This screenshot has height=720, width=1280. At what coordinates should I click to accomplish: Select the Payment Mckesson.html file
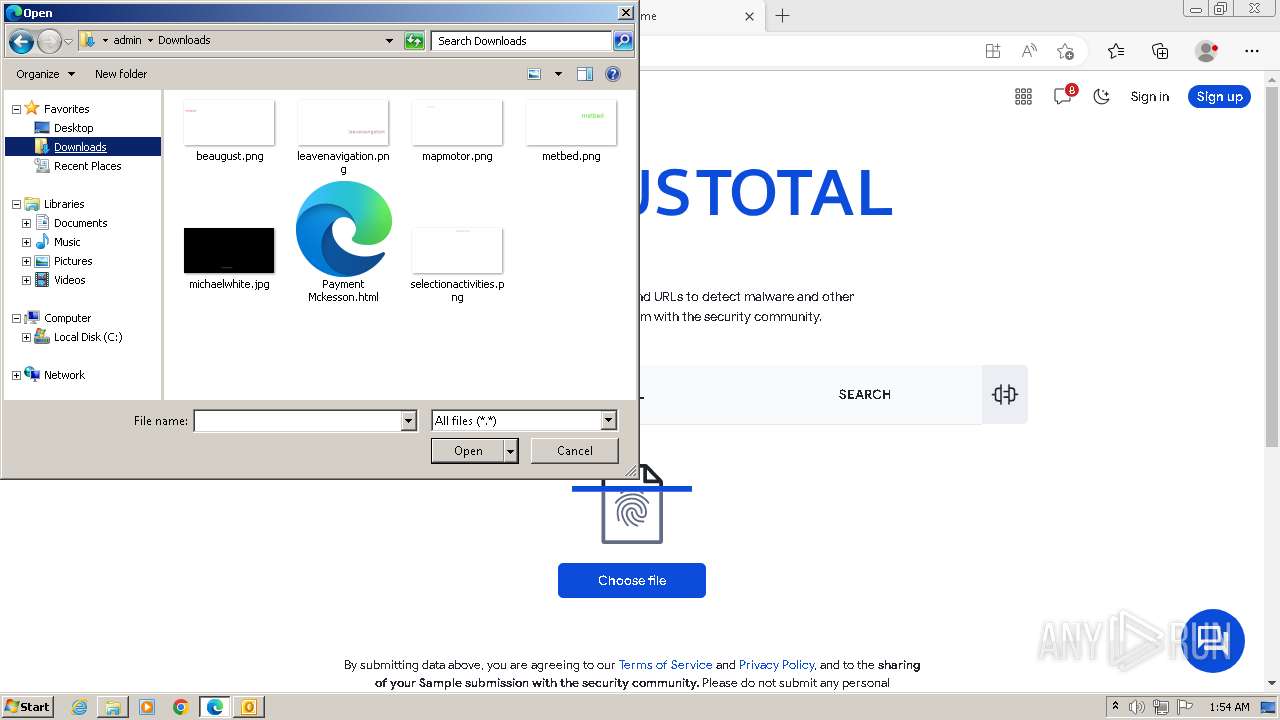click(x=344, y=242)
